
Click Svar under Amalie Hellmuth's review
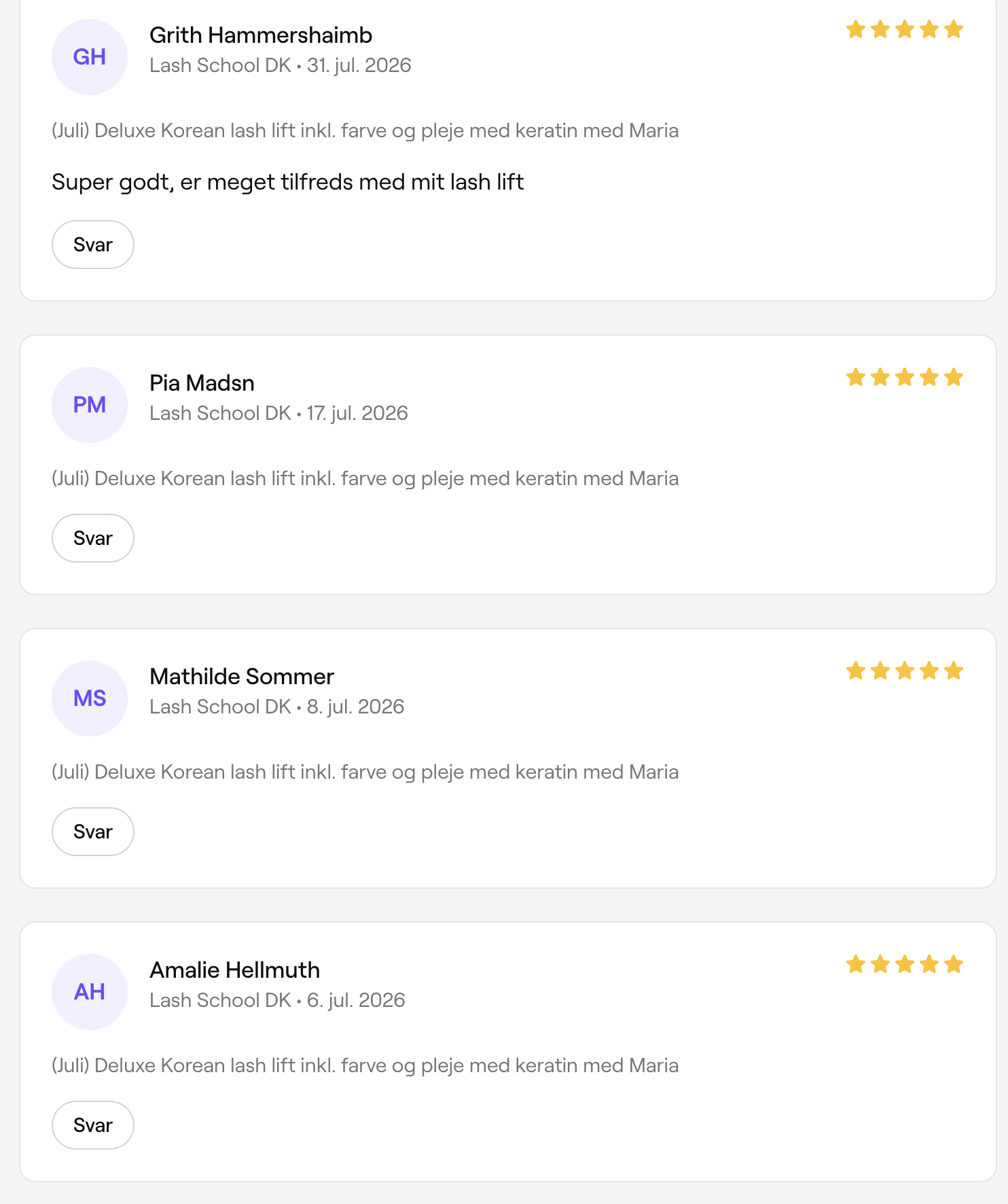93,1125
